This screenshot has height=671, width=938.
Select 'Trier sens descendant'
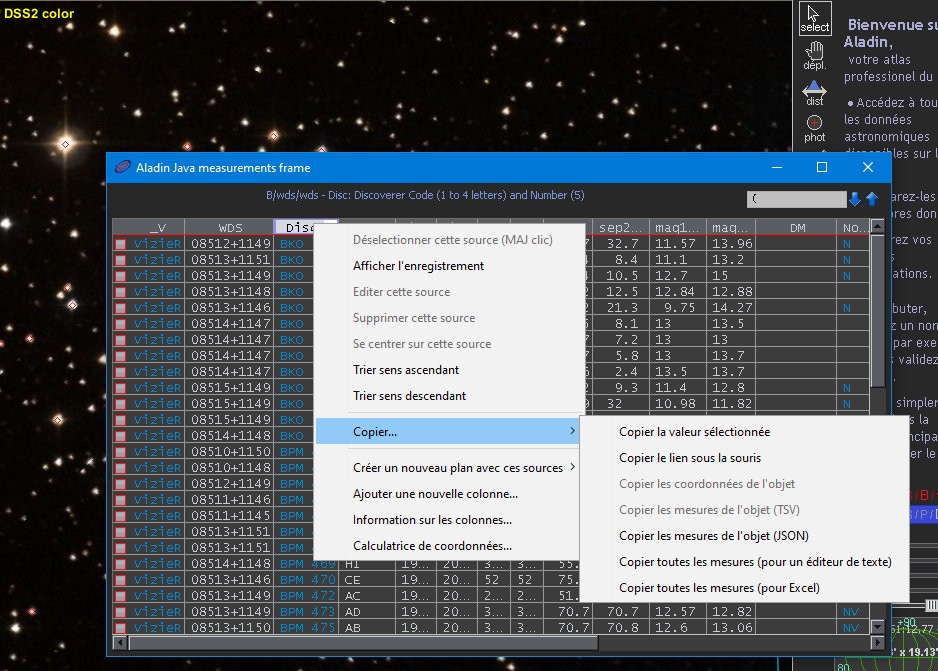coord(409,396)
